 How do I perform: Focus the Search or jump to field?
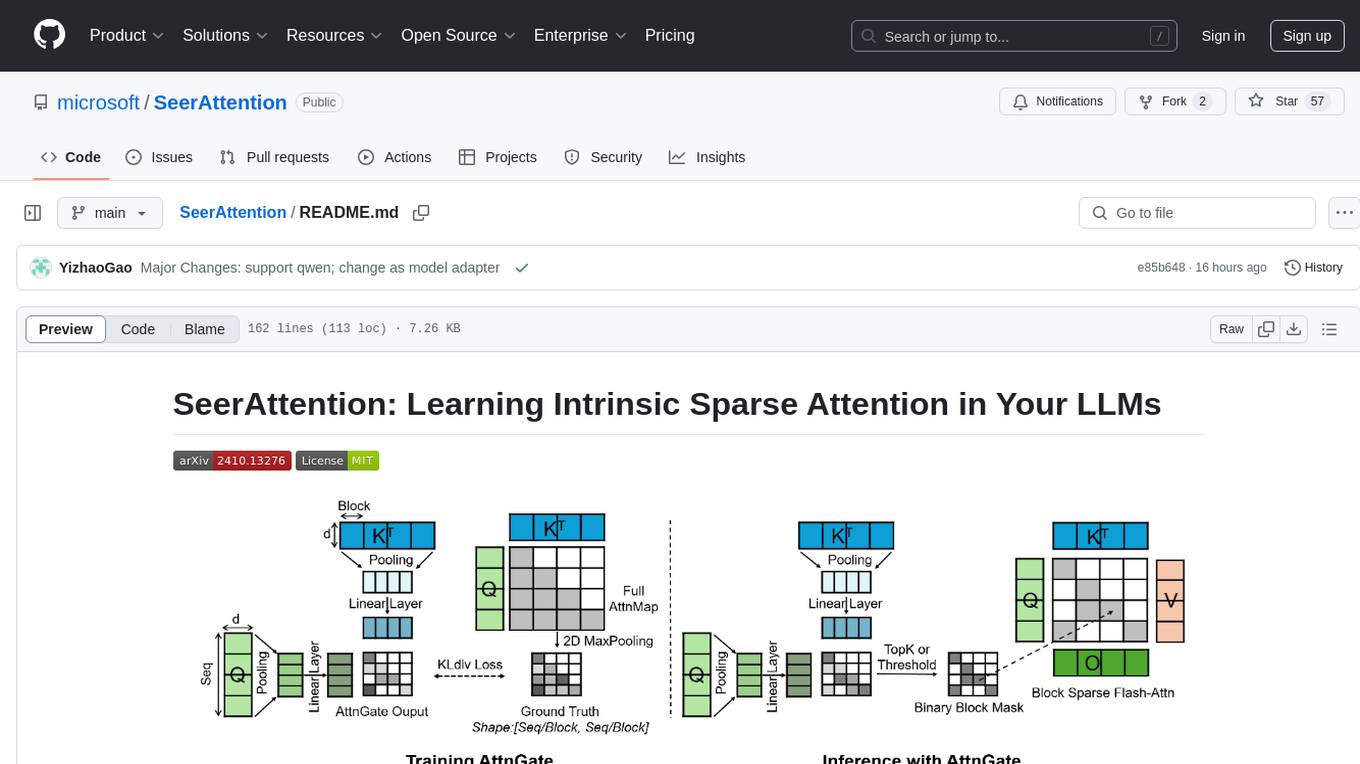(x=1016, y=36)
